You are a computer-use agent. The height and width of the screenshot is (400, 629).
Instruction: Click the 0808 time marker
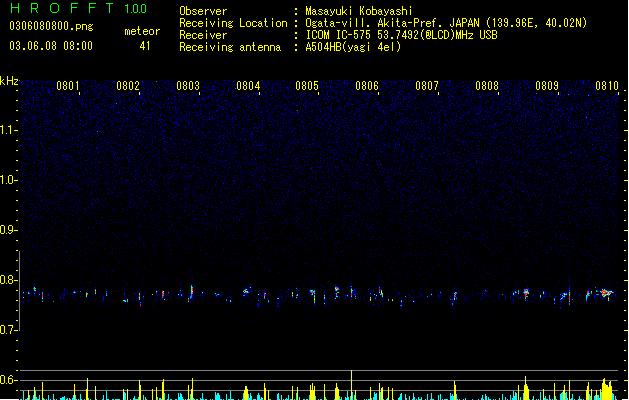coord(487,86)
